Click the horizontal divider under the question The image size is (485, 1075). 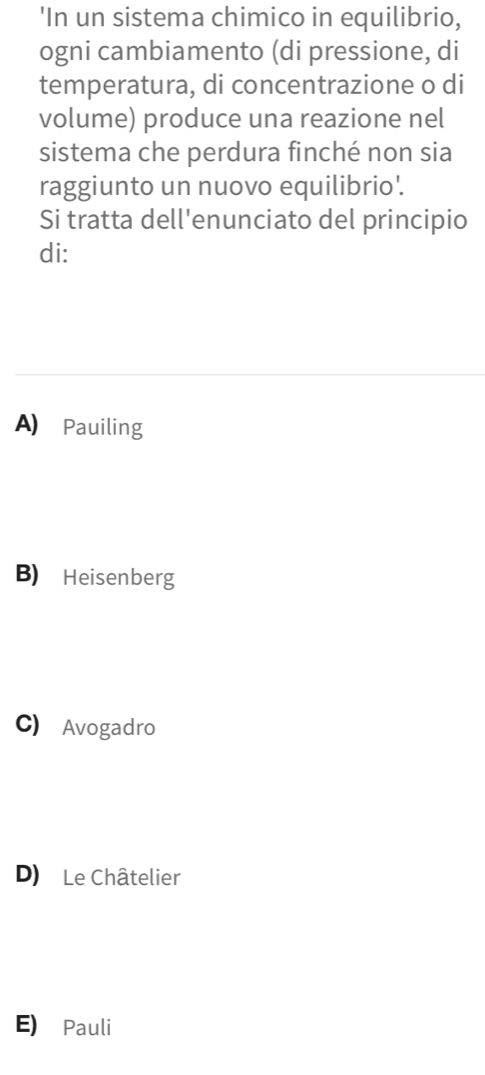pyautogui.click(x=249, y=375)
